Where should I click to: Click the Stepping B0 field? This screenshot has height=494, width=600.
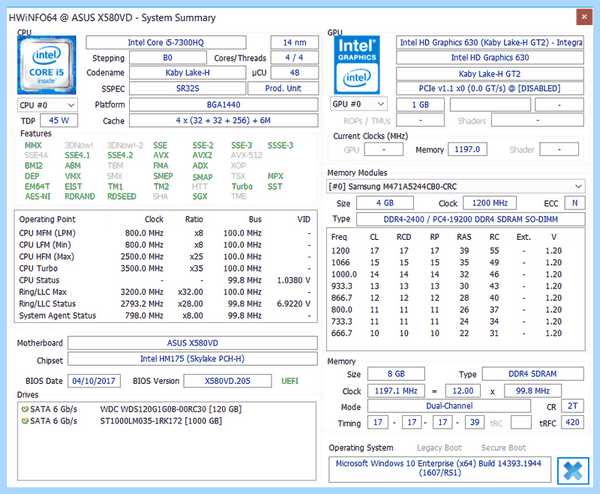(168, 58)
